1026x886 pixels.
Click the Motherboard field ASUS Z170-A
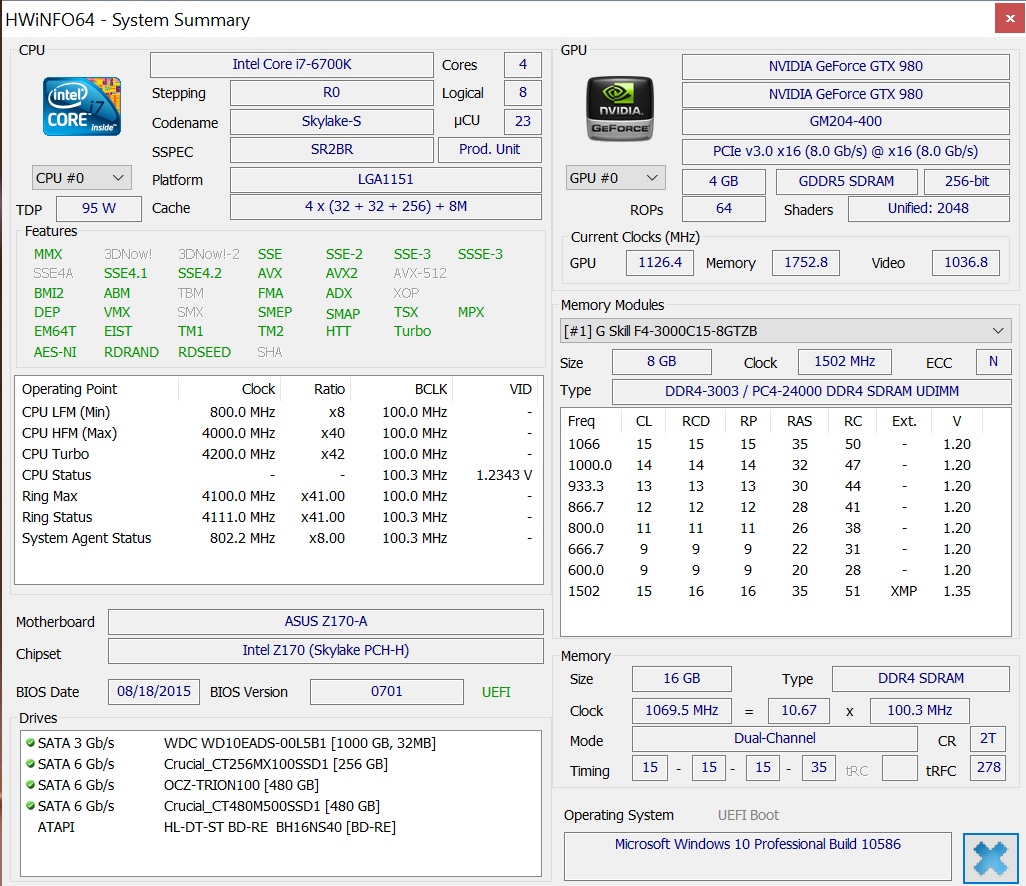(x=326, y=622)
